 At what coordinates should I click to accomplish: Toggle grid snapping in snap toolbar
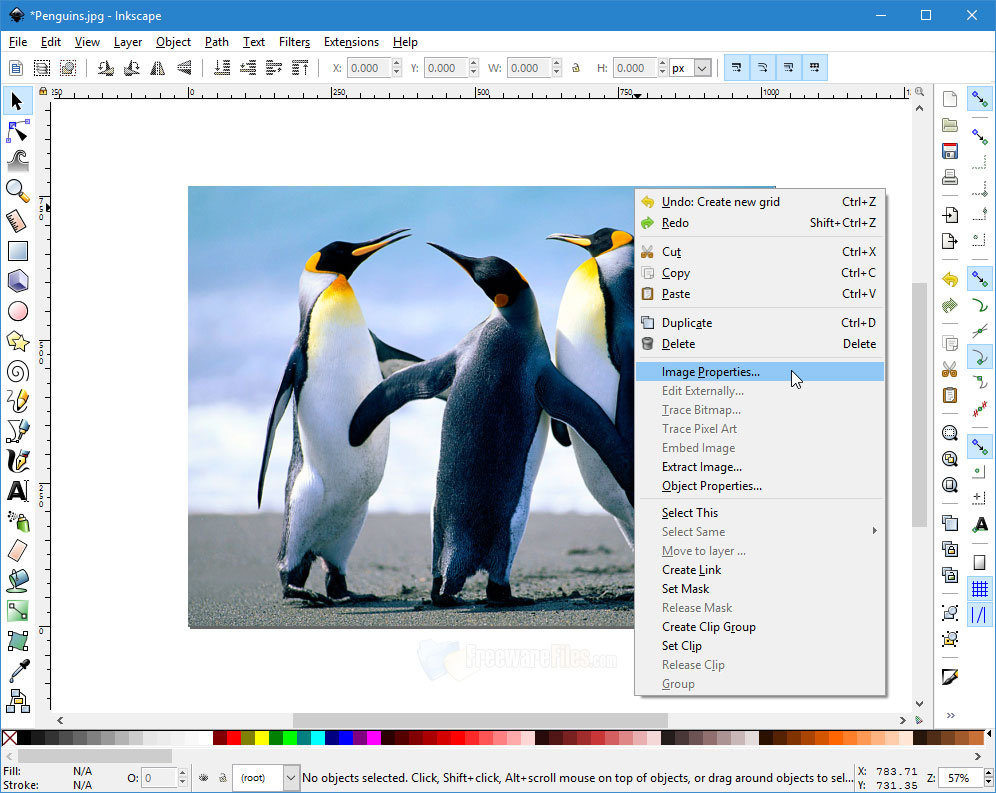(x=980, y=590)
